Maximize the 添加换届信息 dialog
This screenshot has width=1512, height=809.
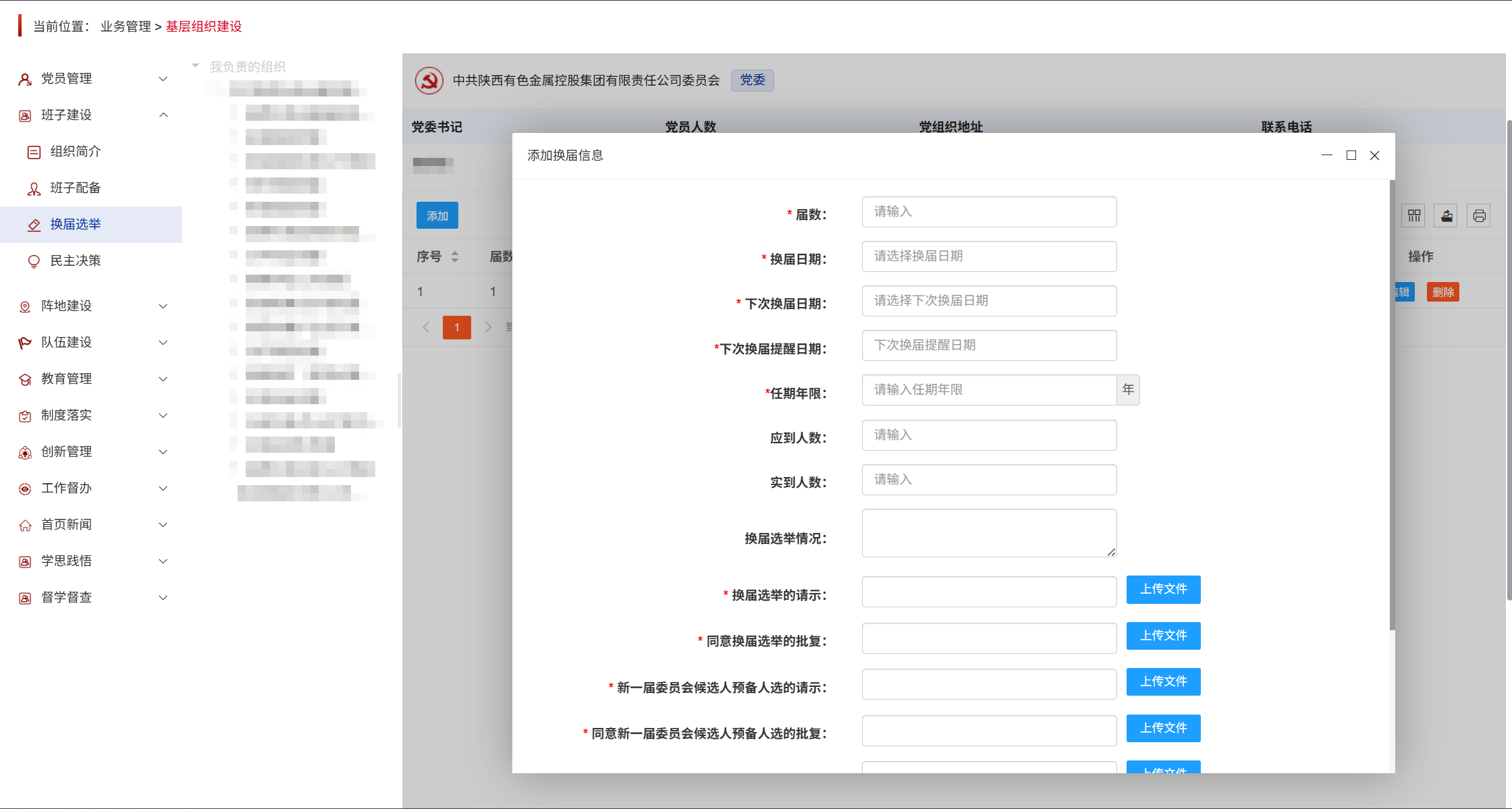pyautogui.click(x=1351, y=156)
